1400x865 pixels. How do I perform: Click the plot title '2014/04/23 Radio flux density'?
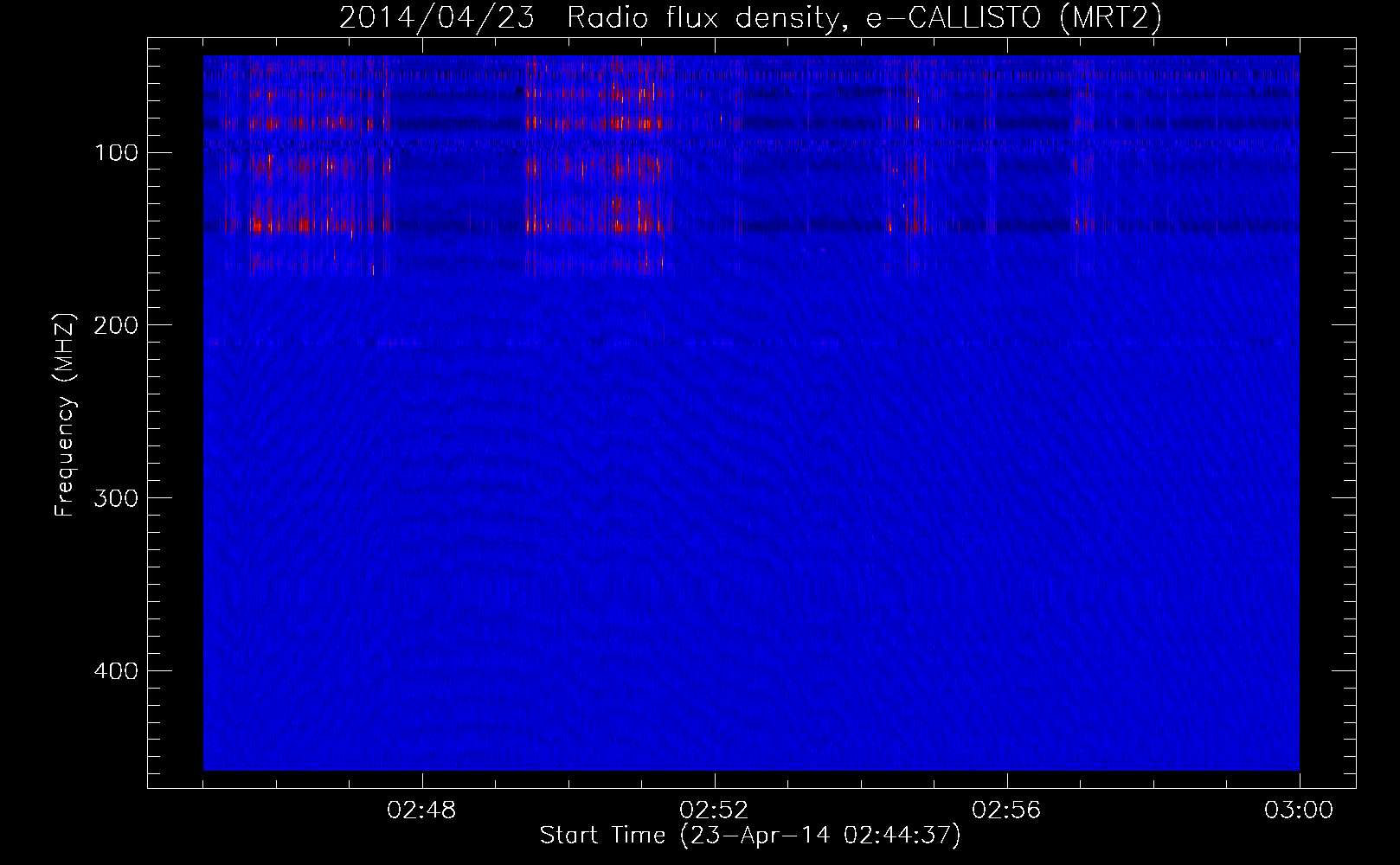coord(749,19)
